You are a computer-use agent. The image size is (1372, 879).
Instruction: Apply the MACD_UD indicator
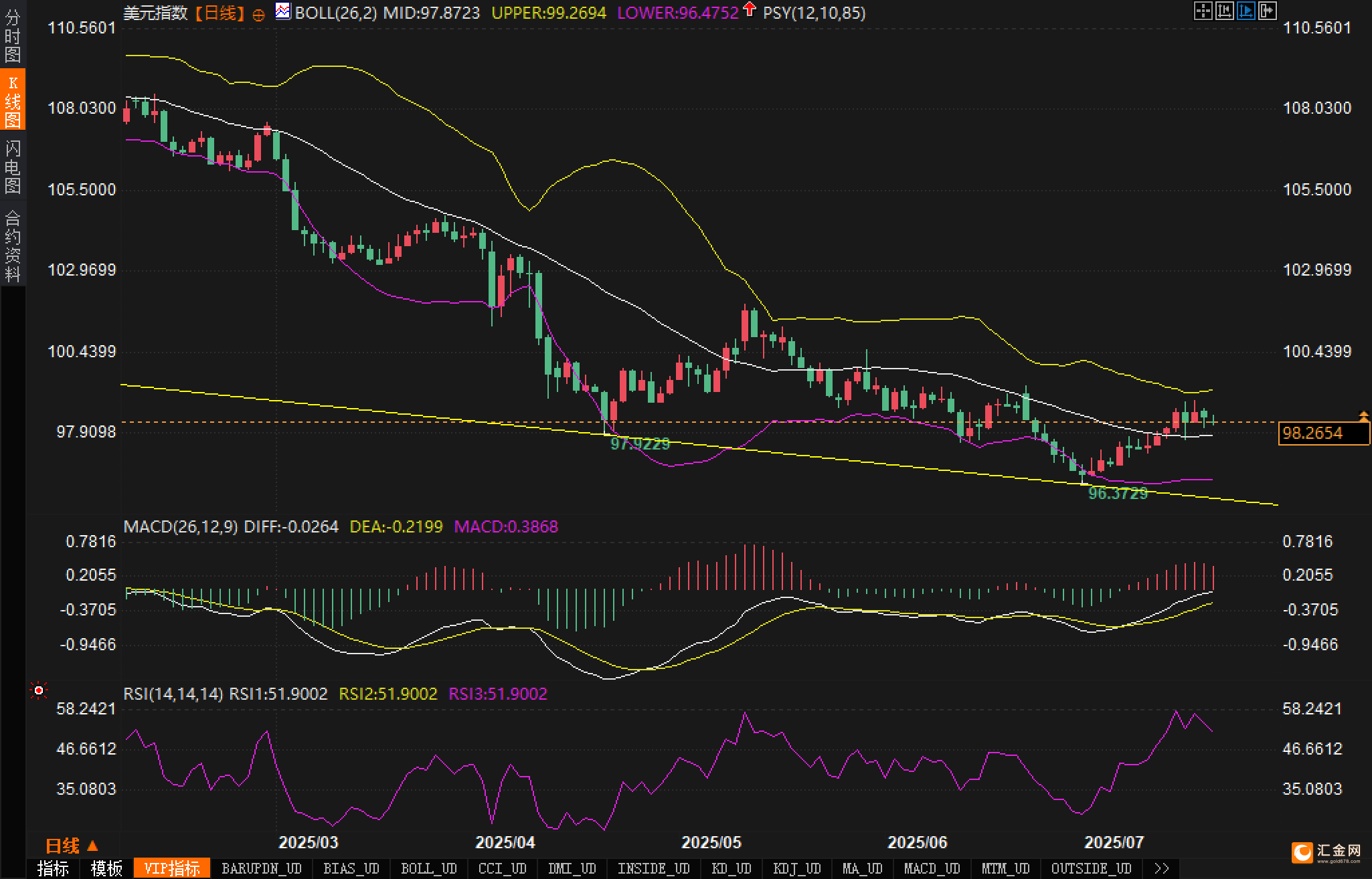coord(932,868)
